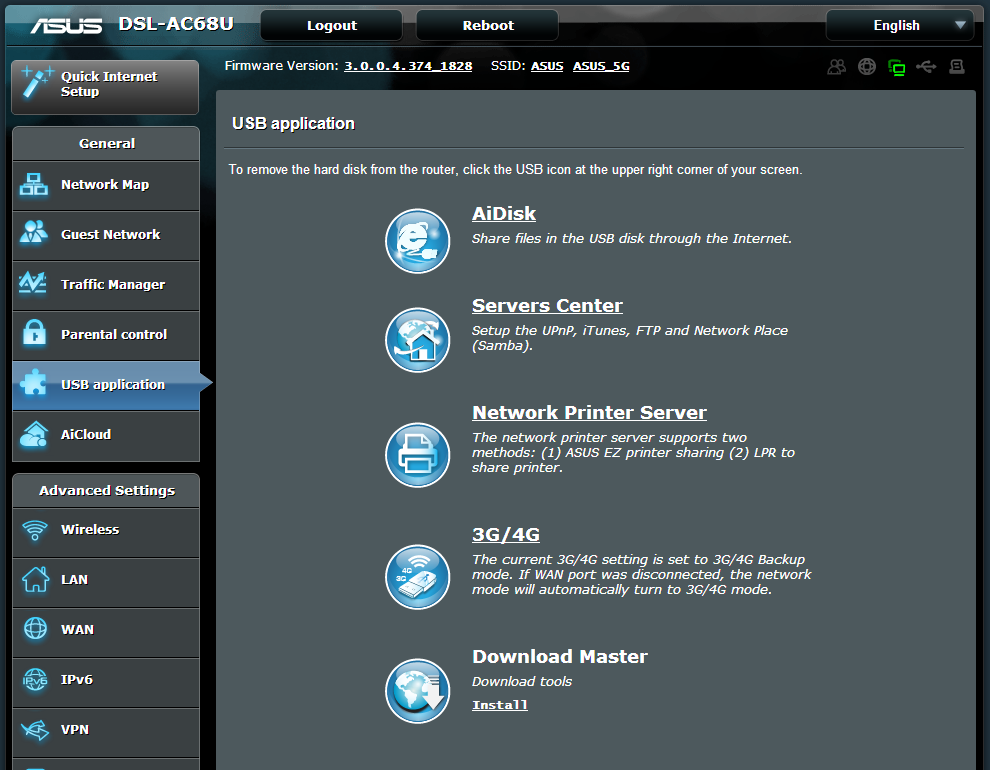Click the ASUS logo
The width and height of the screenshot is (990, 770).
pyautogui.click(x=66, y=25)
